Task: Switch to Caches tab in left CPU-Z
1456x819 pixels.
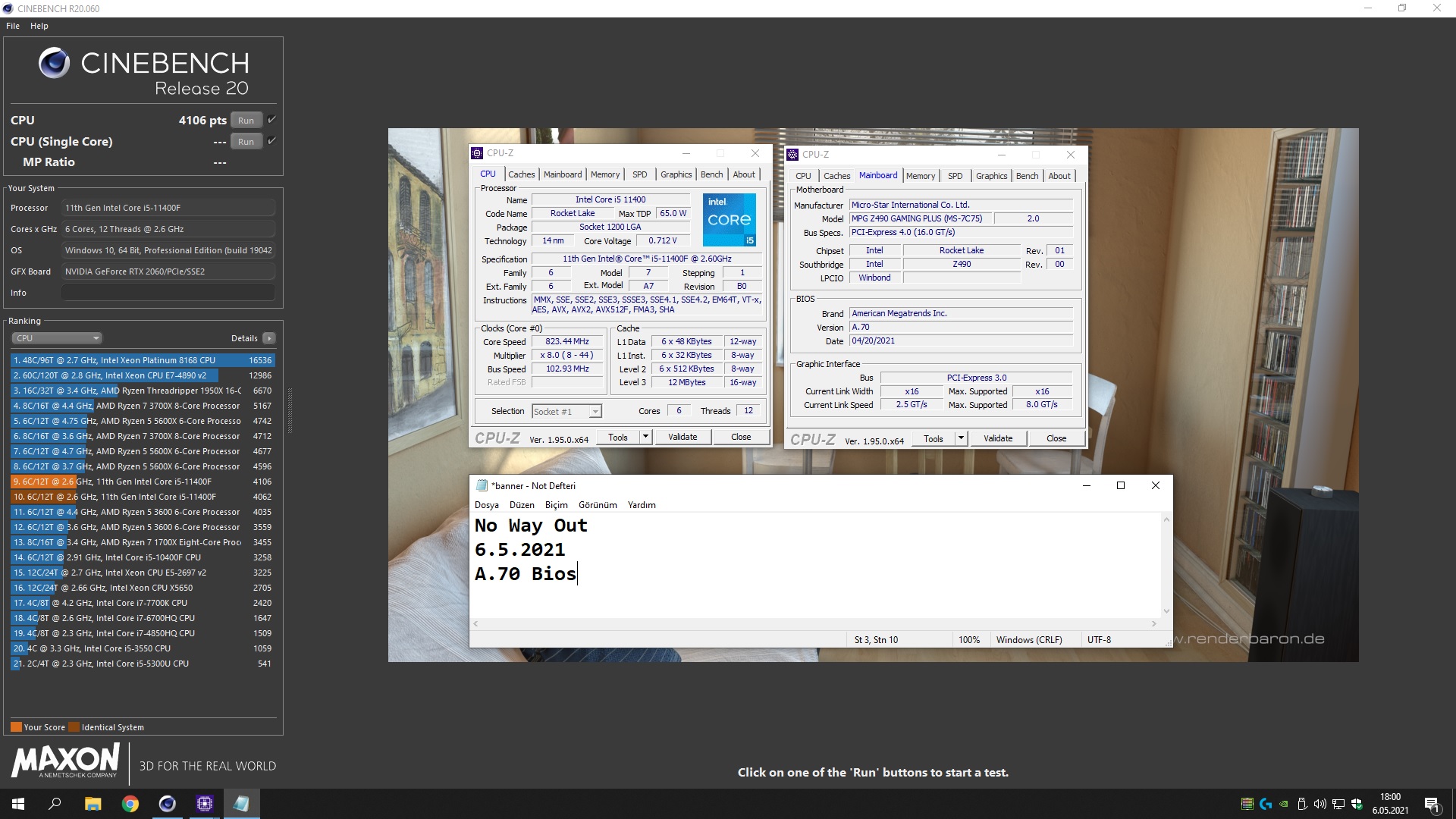Action: tap(522, 174)
